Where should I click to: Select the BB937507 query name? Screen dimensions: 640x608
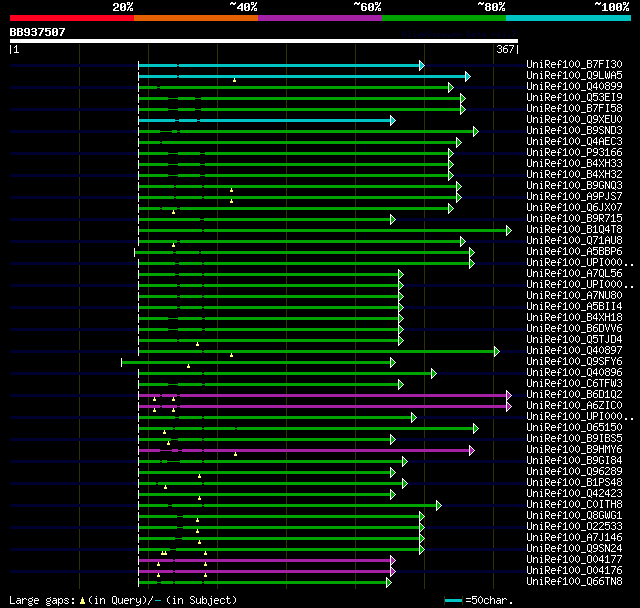37,32
